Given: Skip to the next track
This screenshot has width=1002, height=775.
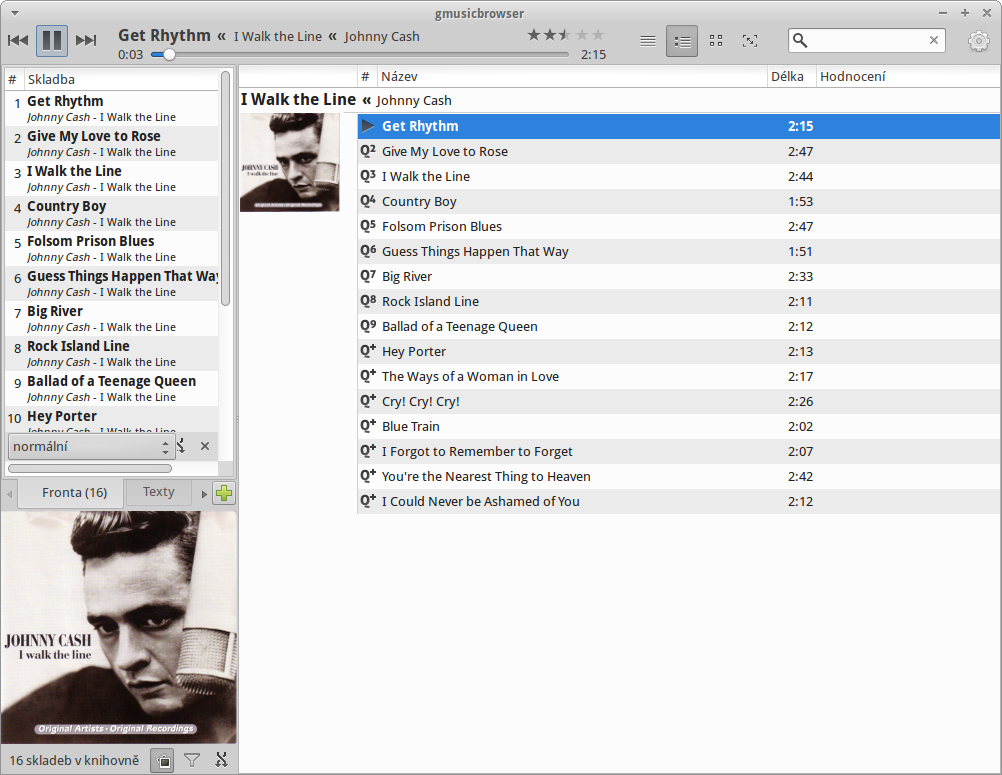Looking at the screenshot, I should [x=86, y=41].
